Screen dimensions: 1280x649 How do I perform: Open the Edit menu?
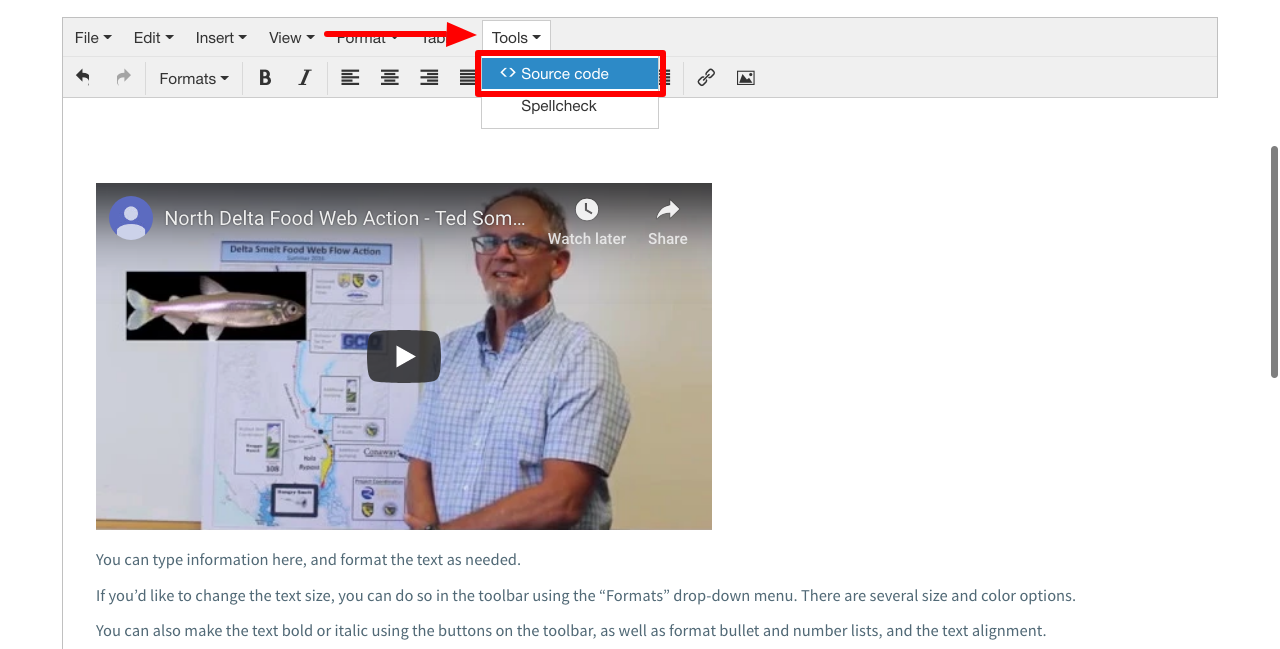[x=153, y=38]
